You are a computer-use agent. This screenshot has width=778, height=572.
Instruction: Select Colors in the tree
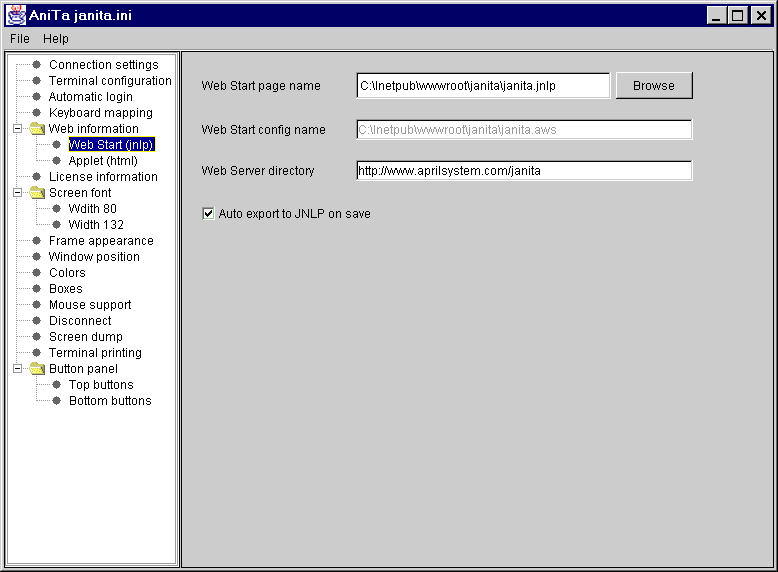pos(67,273)
